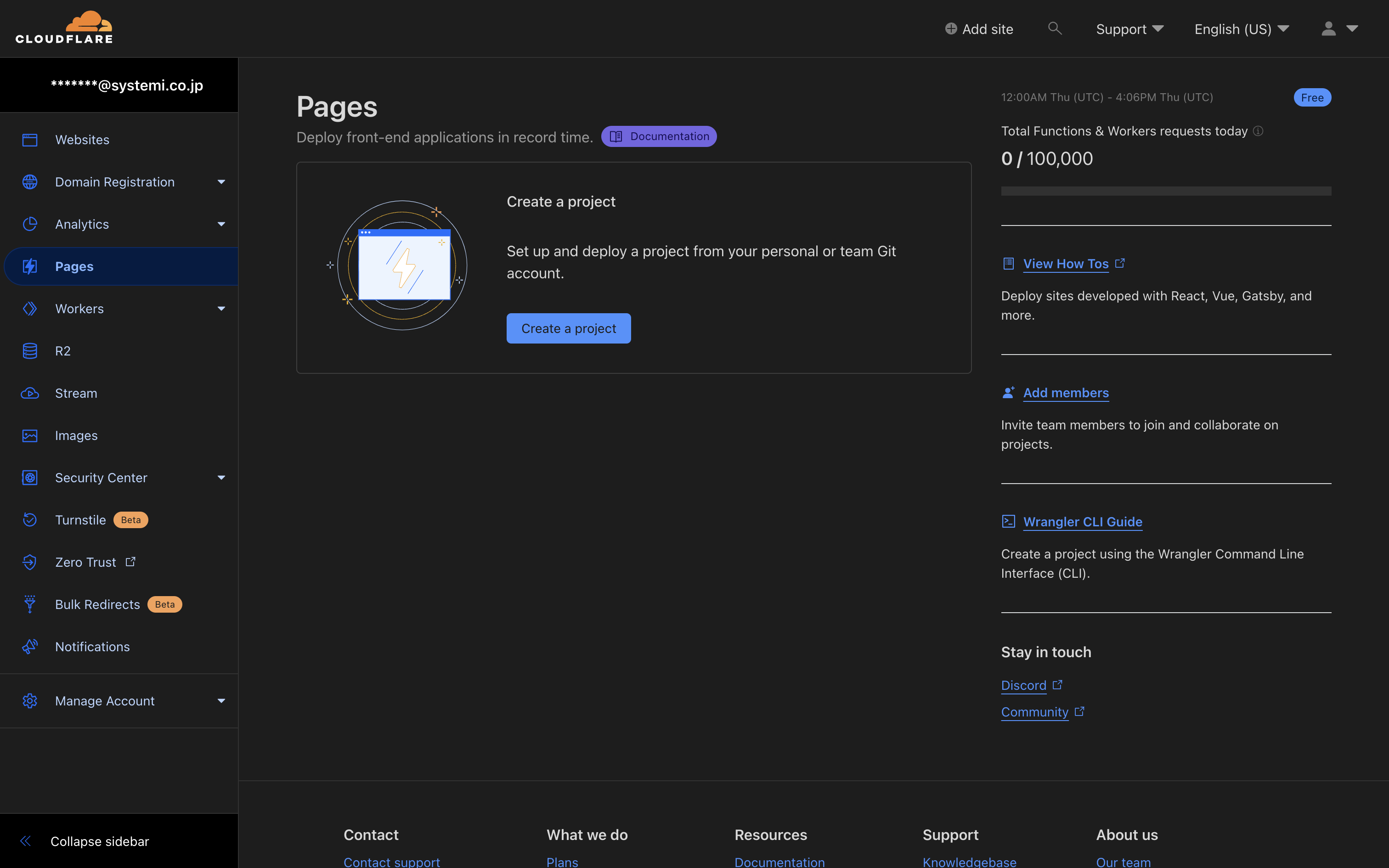Click the Analytics pie chart icon

(x=30, y=224)
